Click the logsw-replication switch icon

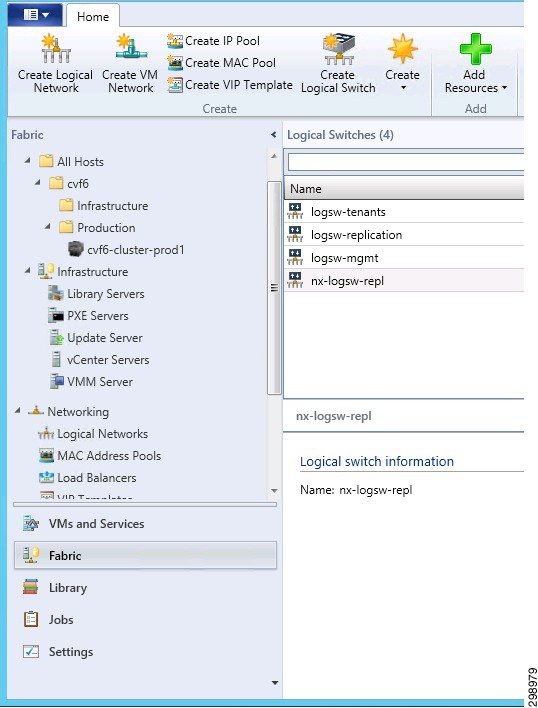click(x=295, y=234)
